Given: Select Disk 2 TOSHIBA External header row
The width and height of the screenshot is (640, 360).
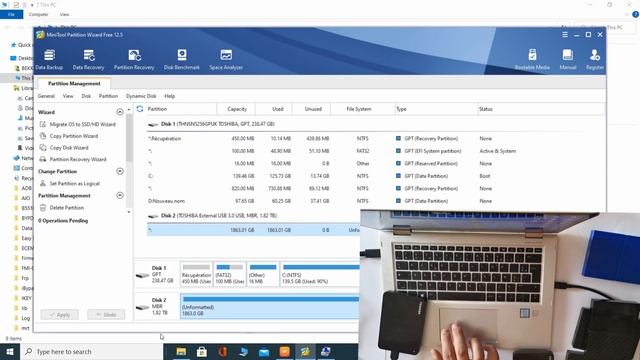Looking at the screenshot, I should [x=253, y=216].
